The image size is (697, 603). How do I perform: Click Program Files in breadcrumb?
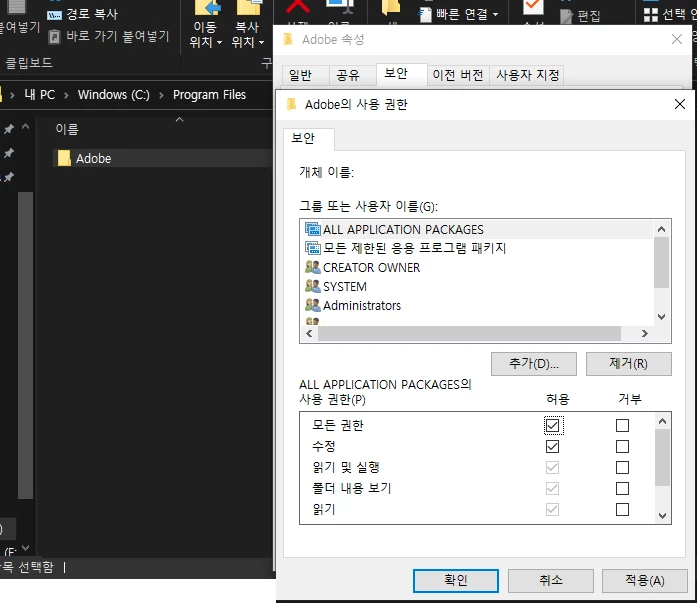coord(209,95)
